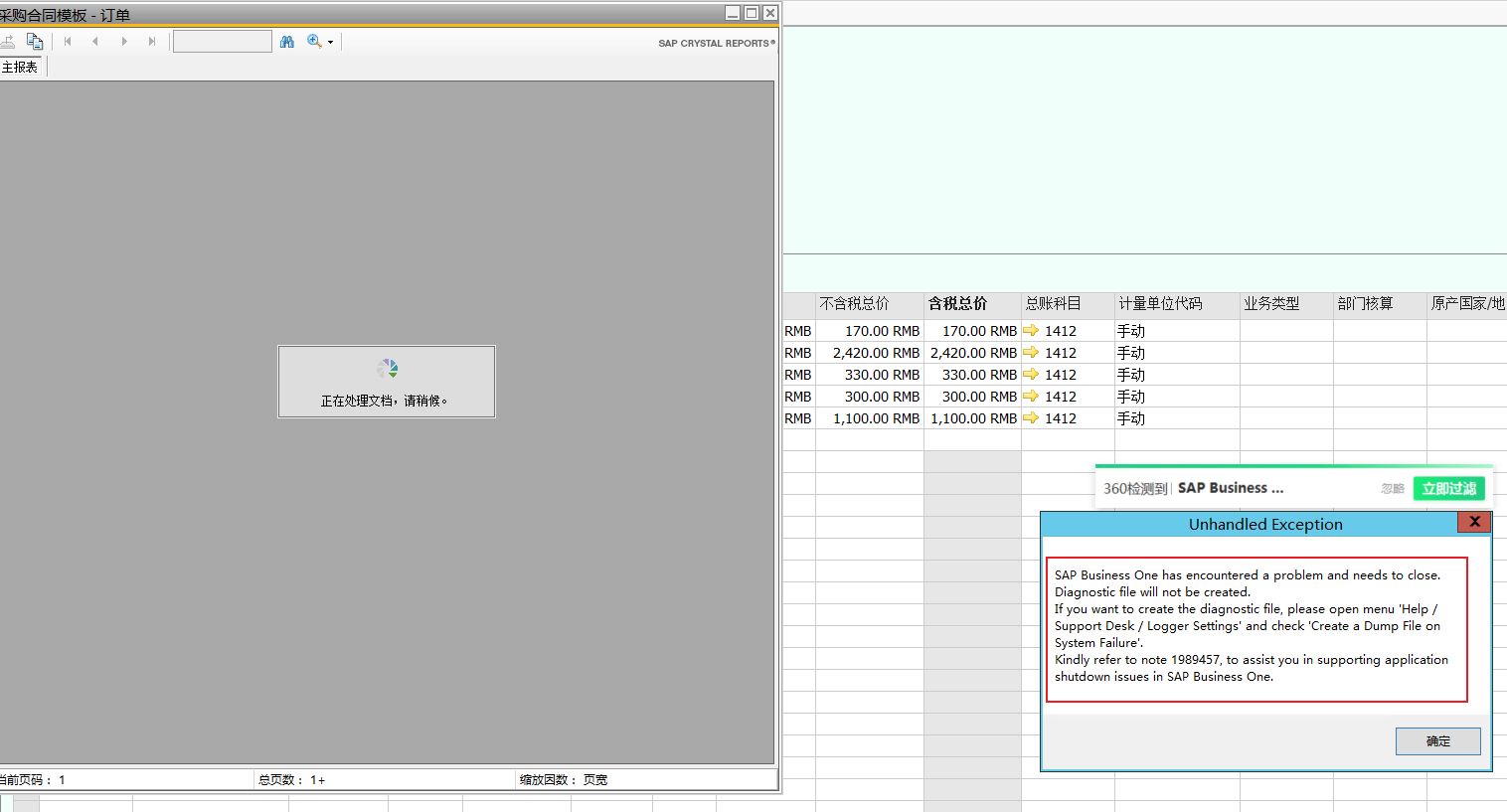Click 确定 in Unhandled Exception dialog
This screenshot has height=812, width=1507.
point(1437,741)
